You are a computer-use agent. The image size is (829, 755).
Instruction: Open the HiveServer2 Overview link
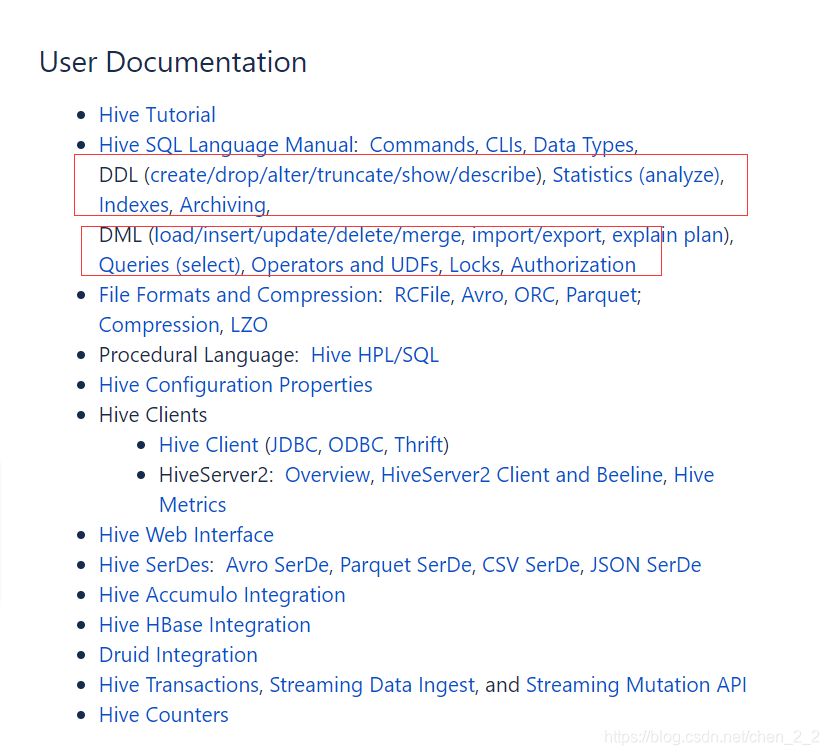(x=327, y=475)
